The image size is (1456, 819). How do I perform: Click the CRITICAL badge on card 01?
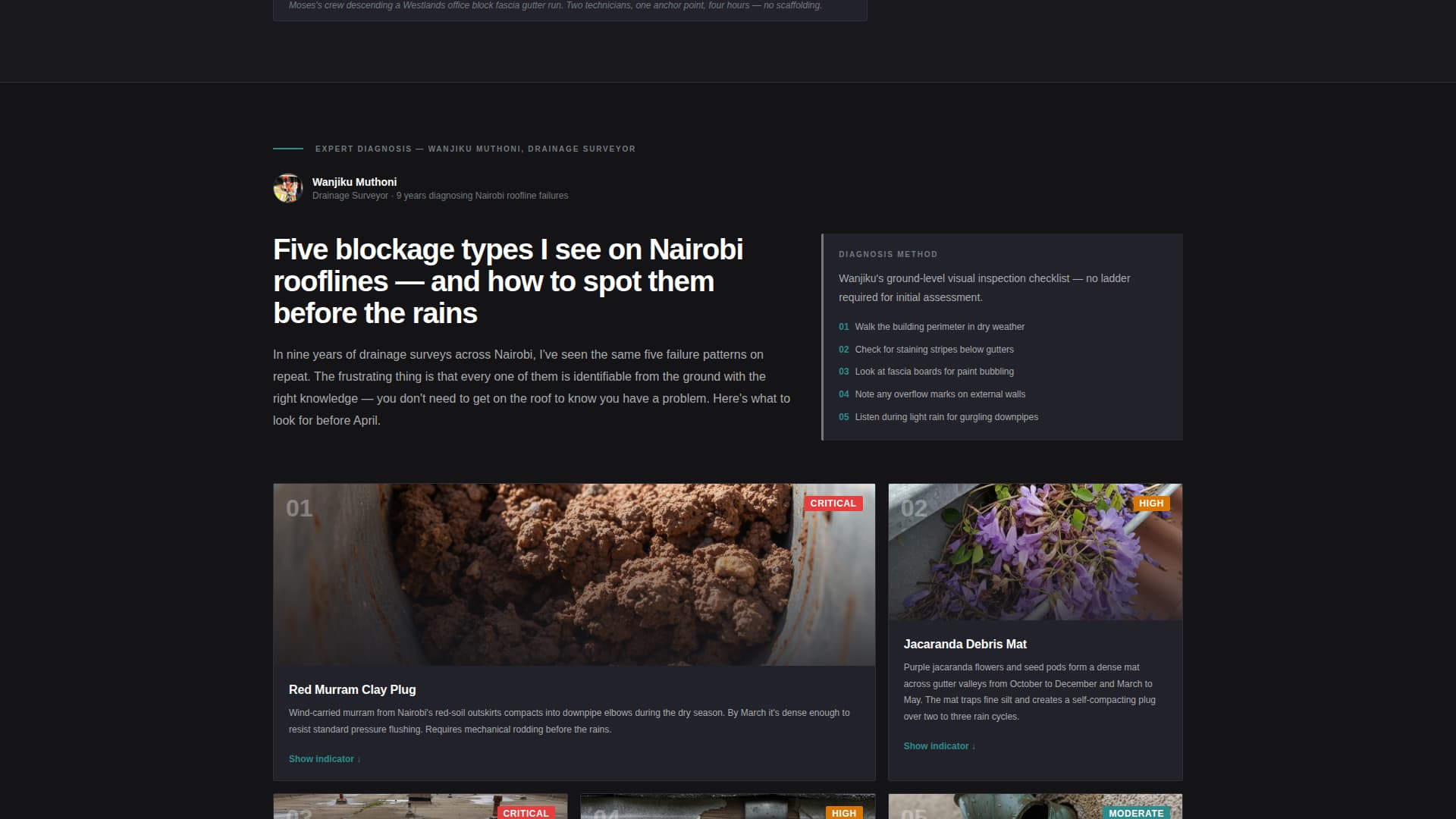point(833,504)
